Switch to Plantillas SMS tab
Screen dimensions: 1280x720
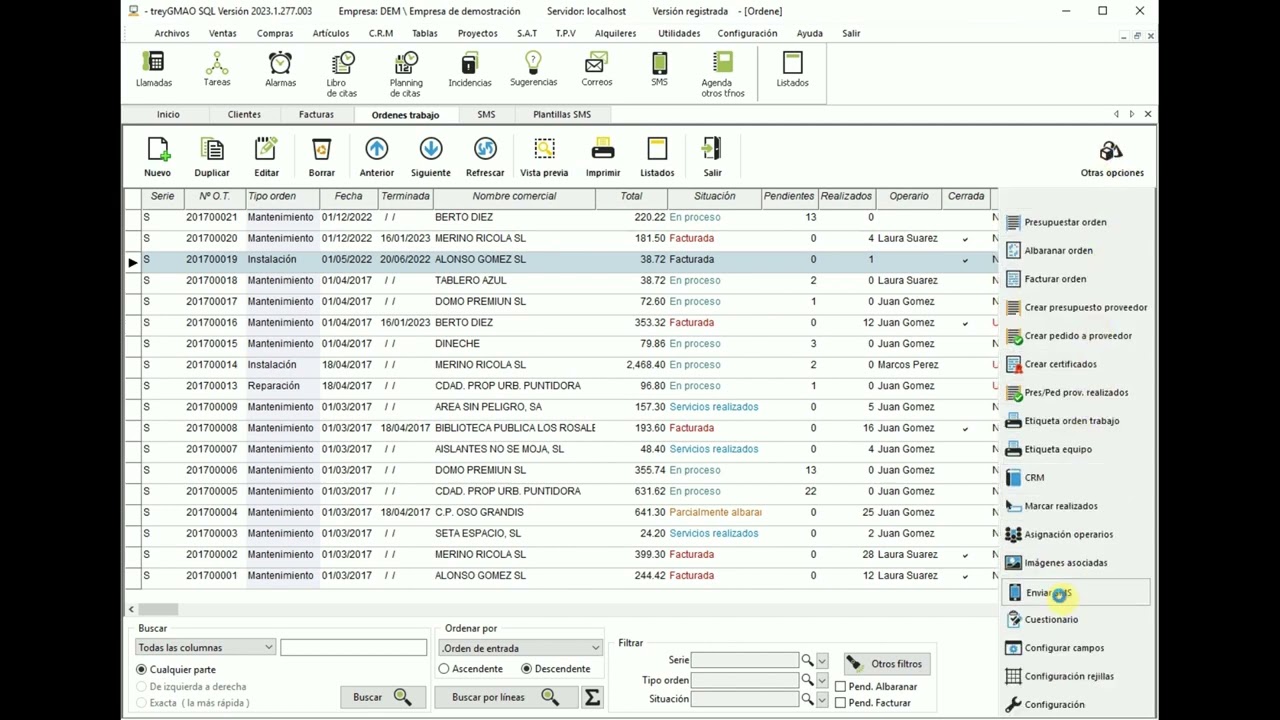click(562, 114)
